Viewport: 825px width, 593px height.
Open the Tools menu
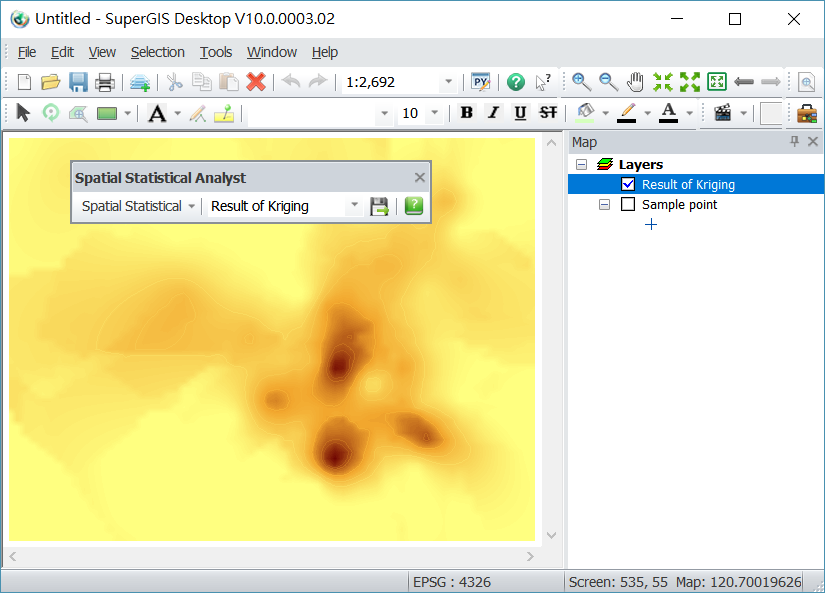(x=216, y=52)
